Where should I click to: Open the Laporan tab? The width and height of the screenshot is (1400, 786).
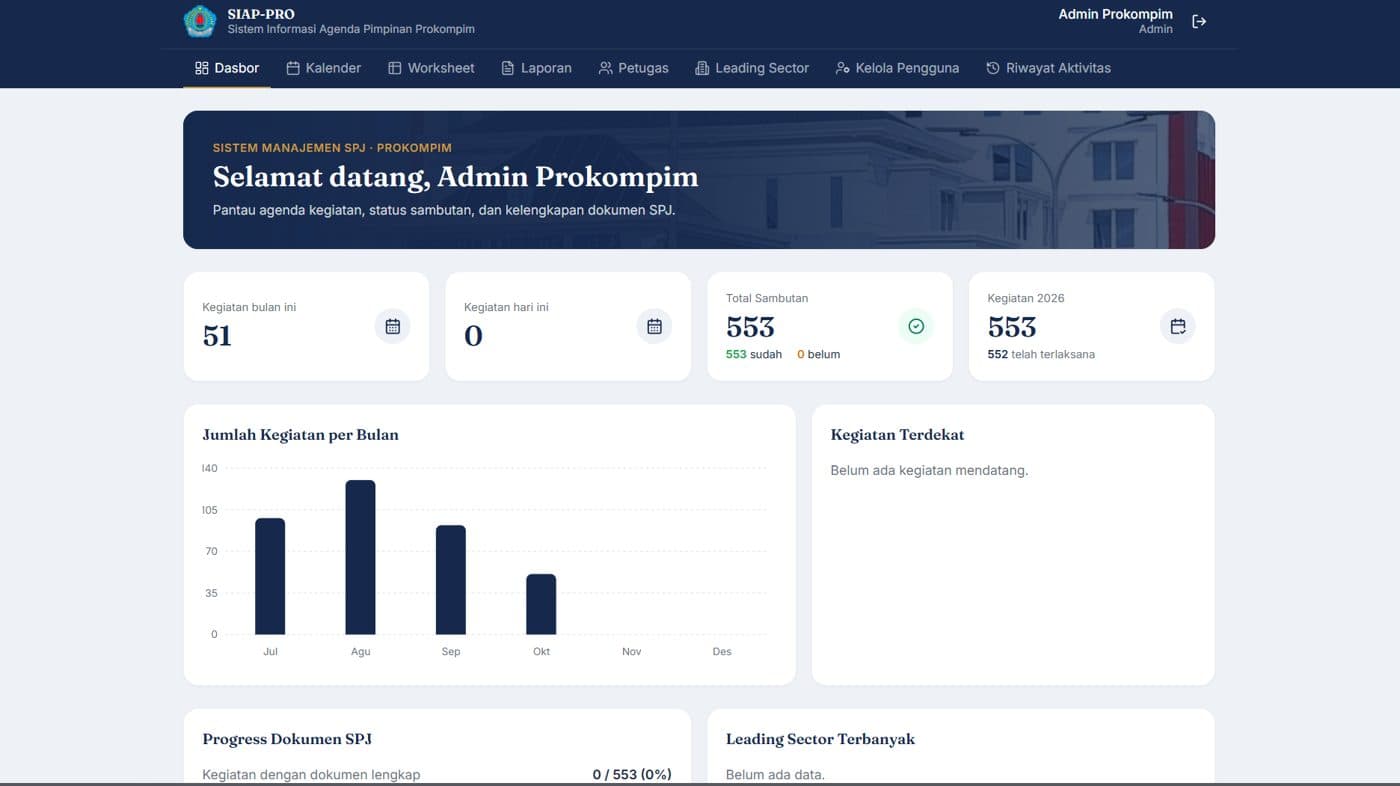coord(536,68)
